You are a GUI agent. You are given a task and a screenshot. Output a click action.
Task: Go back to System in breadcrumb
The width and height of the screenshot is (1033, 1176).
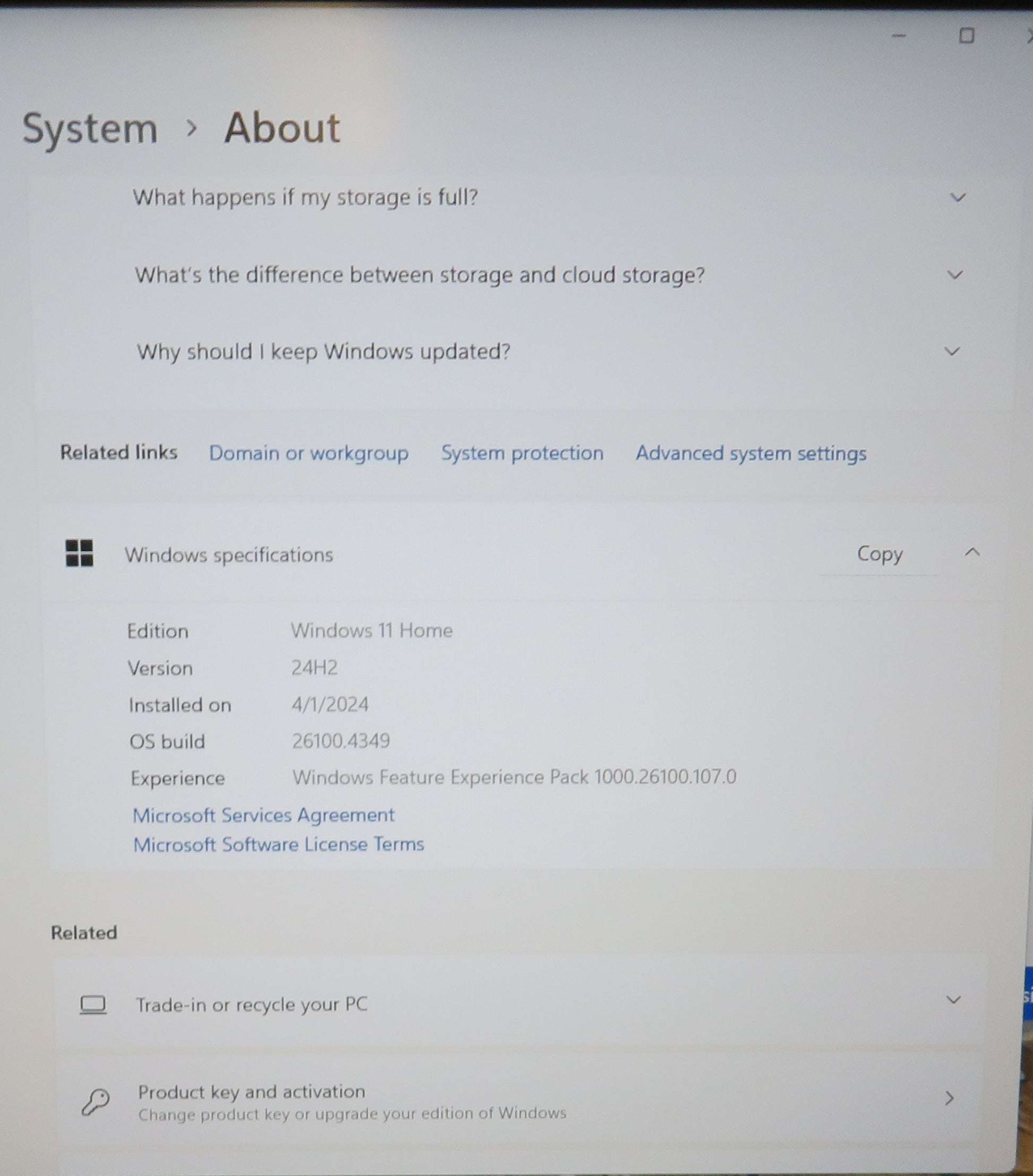[90, 128]
